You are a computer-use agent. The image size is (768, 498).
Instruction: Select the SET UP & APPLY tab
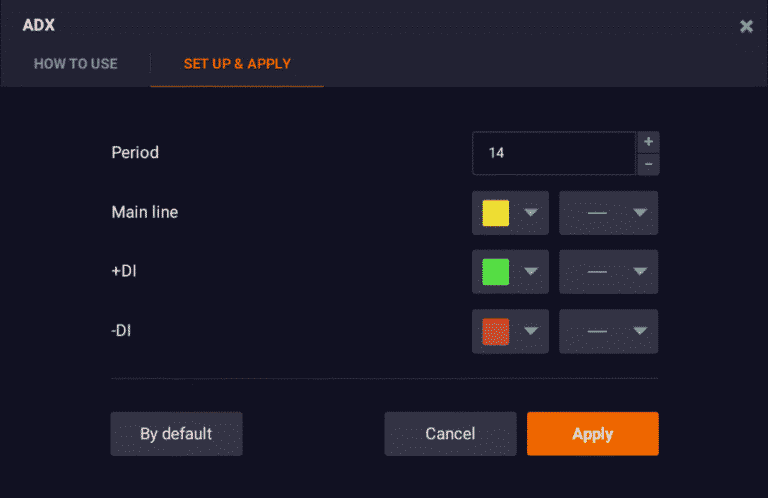[237, 64]
